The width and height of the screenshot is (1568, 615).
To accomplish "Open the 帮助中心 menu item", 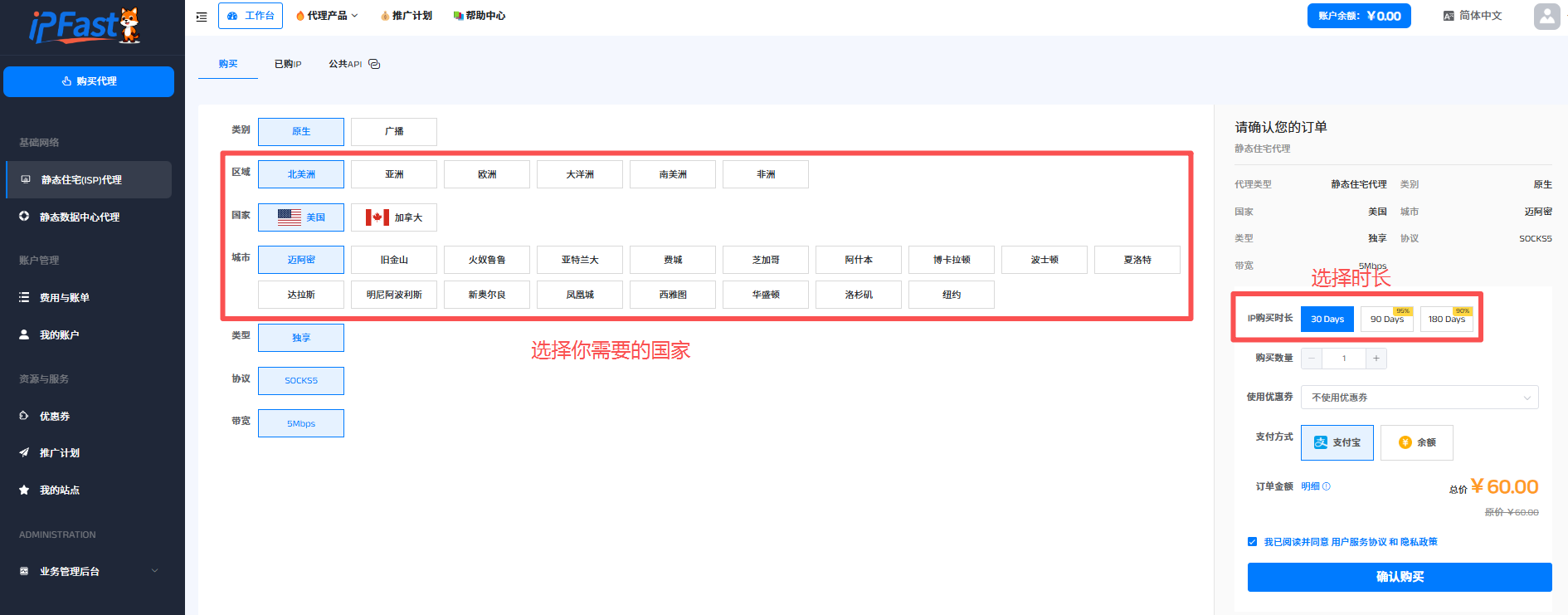I will [479, 16].
